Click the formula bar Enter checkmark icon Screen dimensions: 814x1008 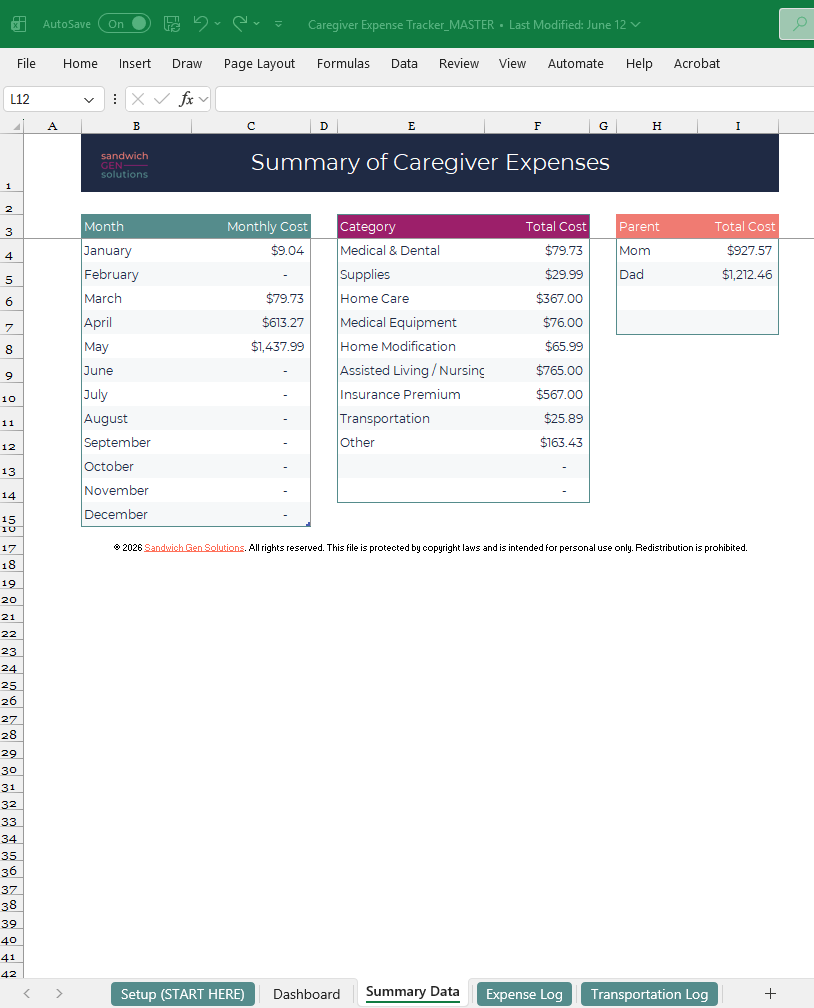(162, 99)
